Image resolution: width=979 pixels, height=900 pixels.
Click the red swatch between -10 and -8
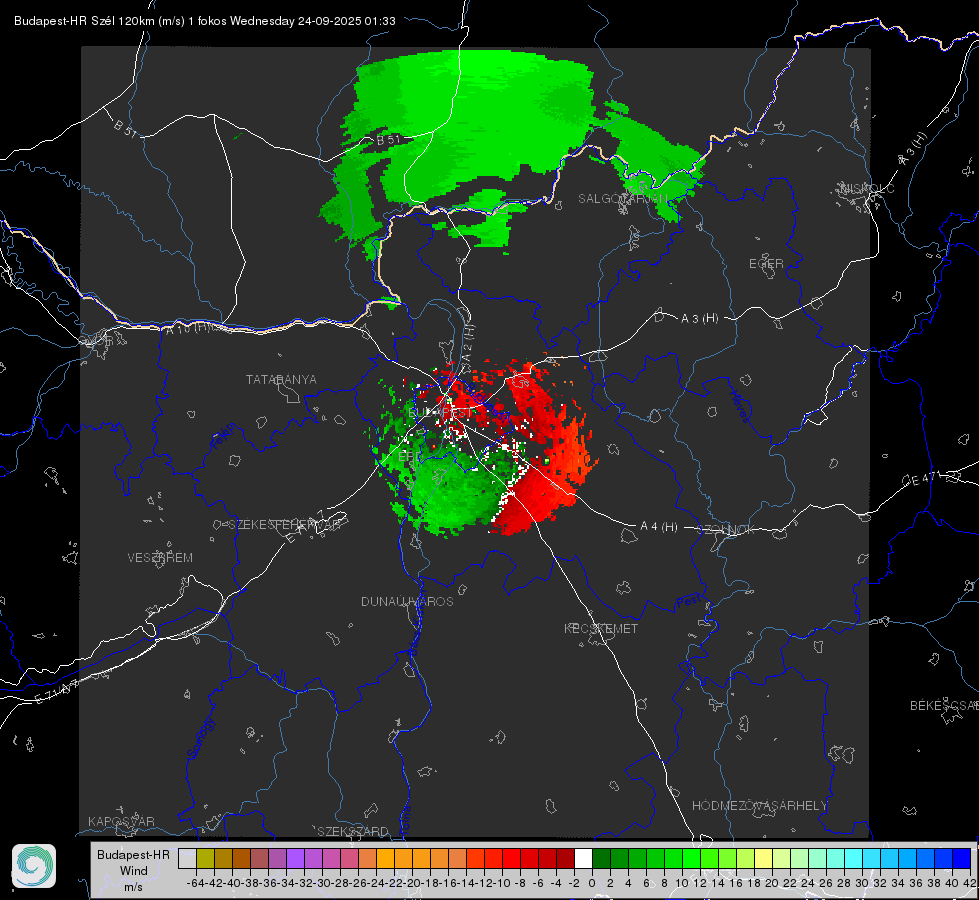coord(511,859)
